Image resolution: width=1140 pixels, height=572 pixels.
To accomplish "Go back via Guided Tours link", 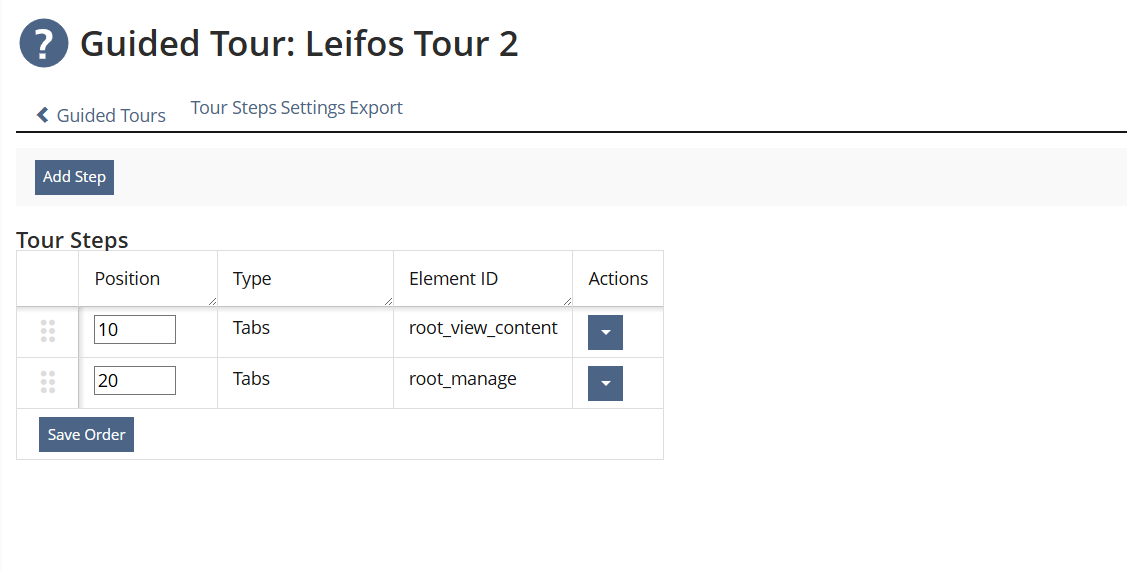I will pos(111,115).
